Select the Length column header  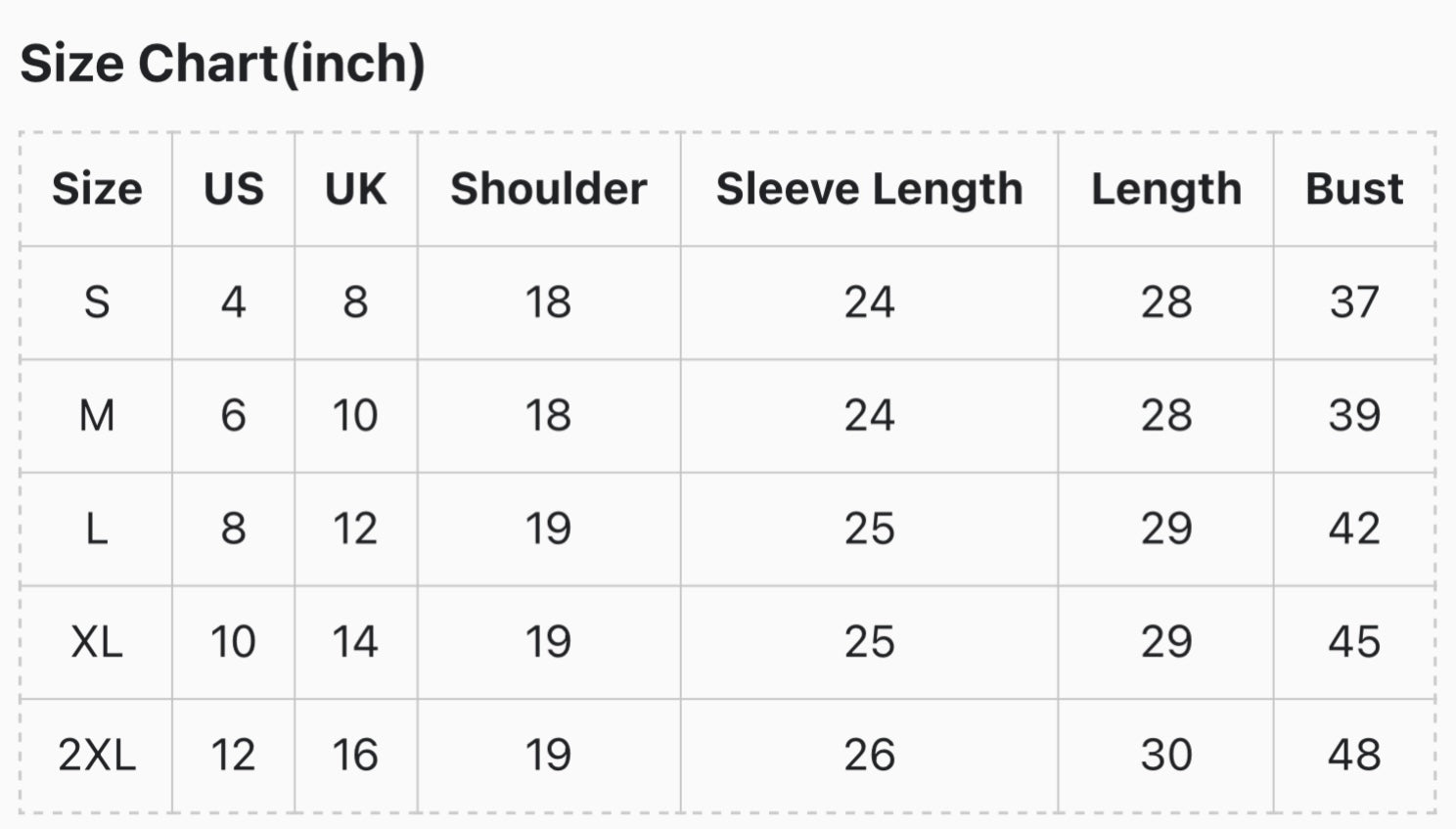tap(1166, 189)
